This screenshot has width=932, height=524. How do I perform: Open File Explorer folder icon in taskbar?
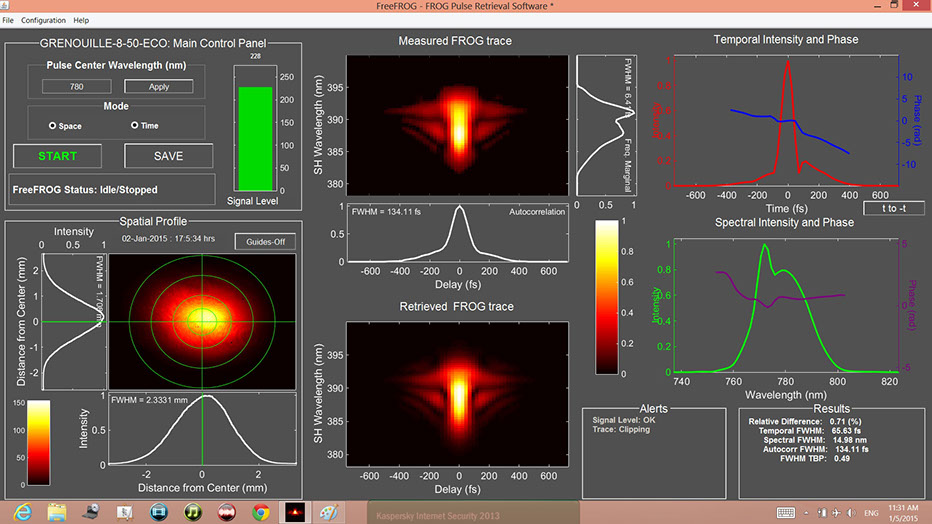tap(56, 511)
